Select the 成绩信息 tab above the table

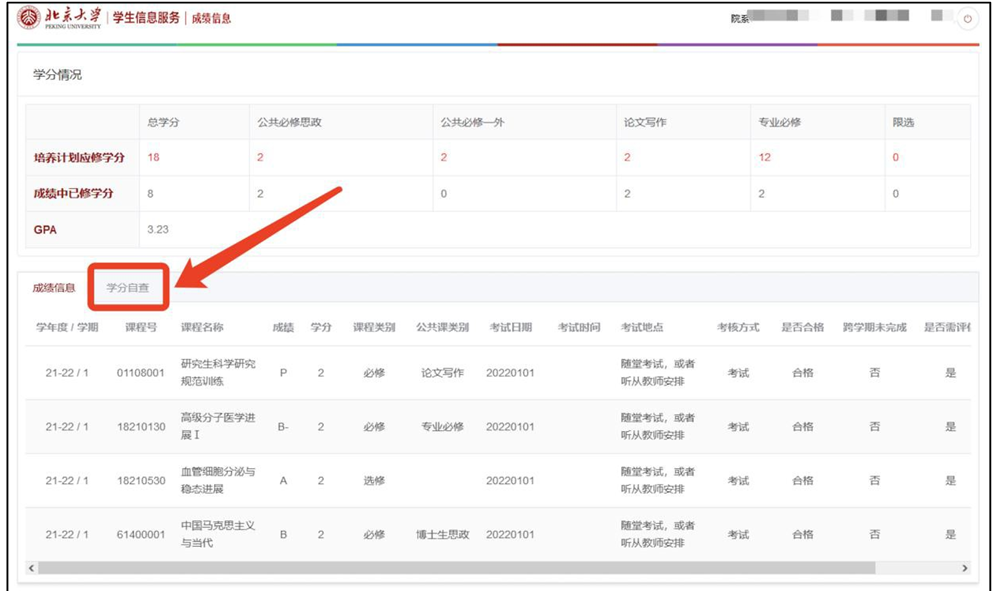pos(54,288)
